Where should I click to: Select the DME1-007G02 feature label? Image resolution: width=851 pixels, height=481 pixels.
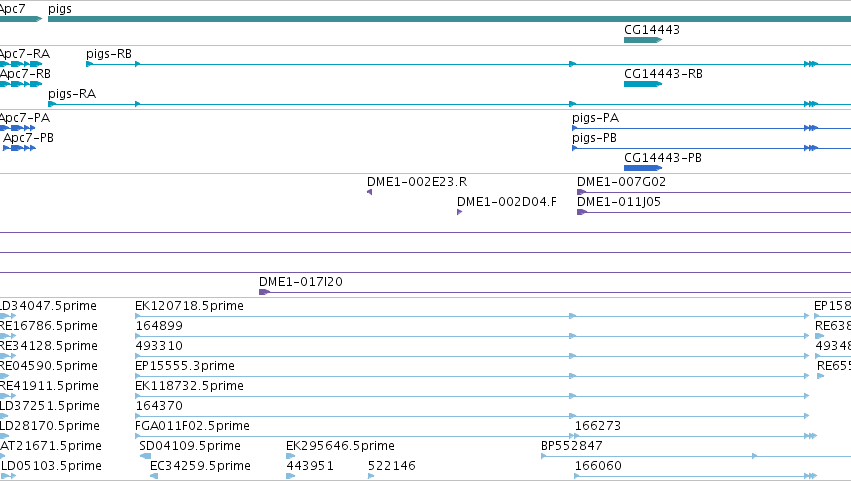pos(621,182)
